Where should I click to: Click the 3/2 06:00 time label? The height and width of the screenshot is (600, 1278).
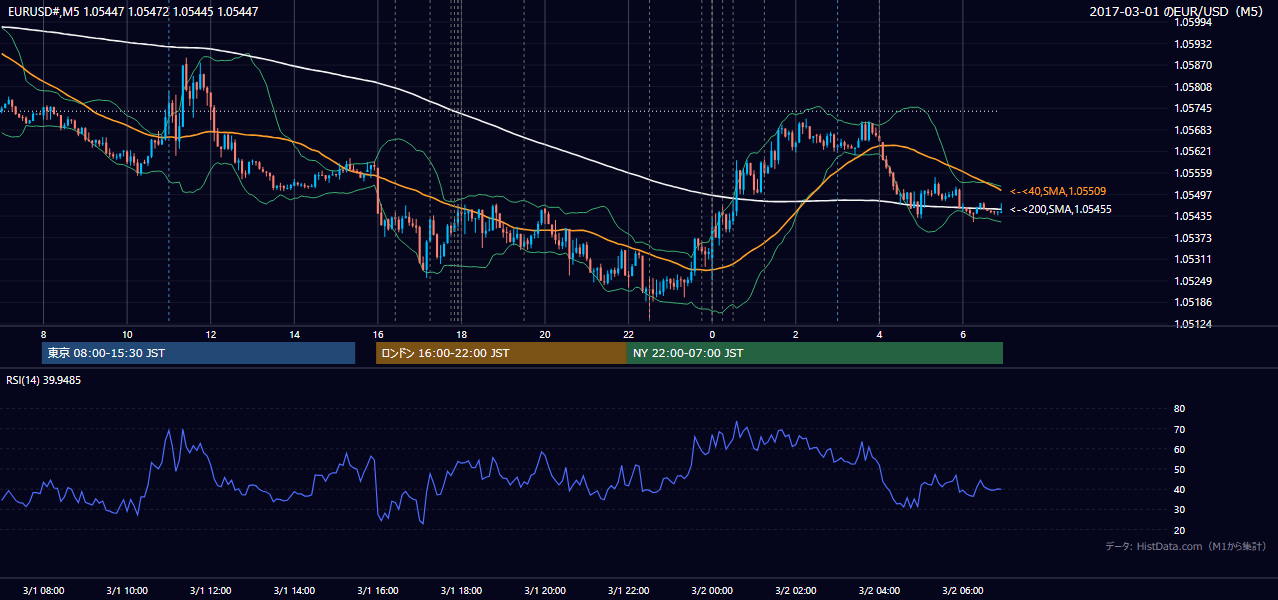pyautogui.click(x=962, y=591)
